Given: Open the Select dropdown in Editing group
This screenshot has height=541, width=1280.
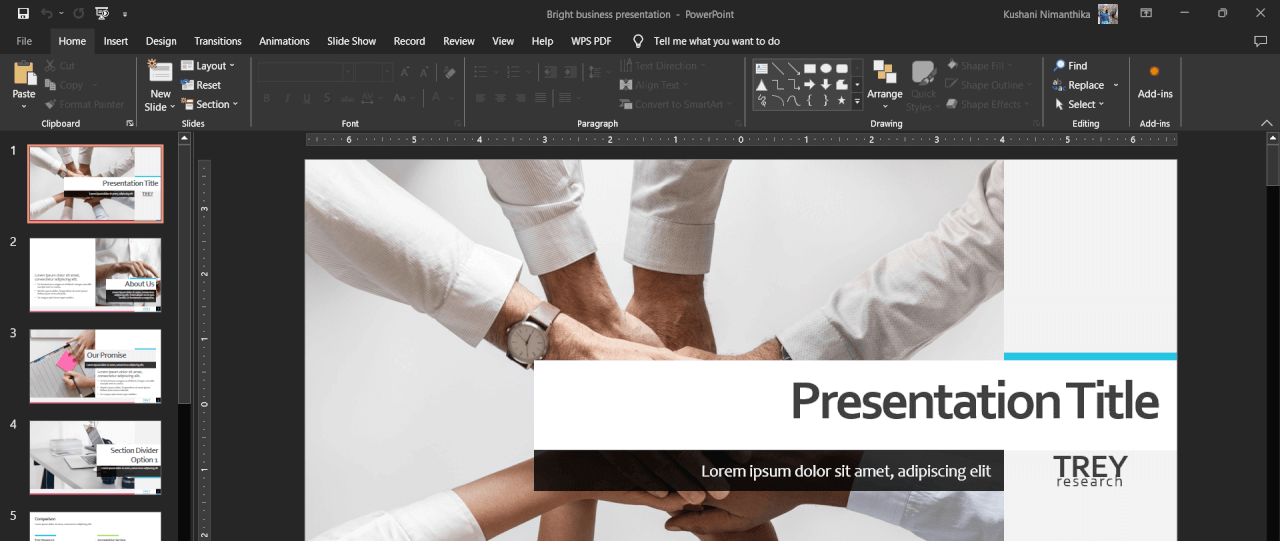Looking at the screenshot, I should click(x=1079, y=104).
